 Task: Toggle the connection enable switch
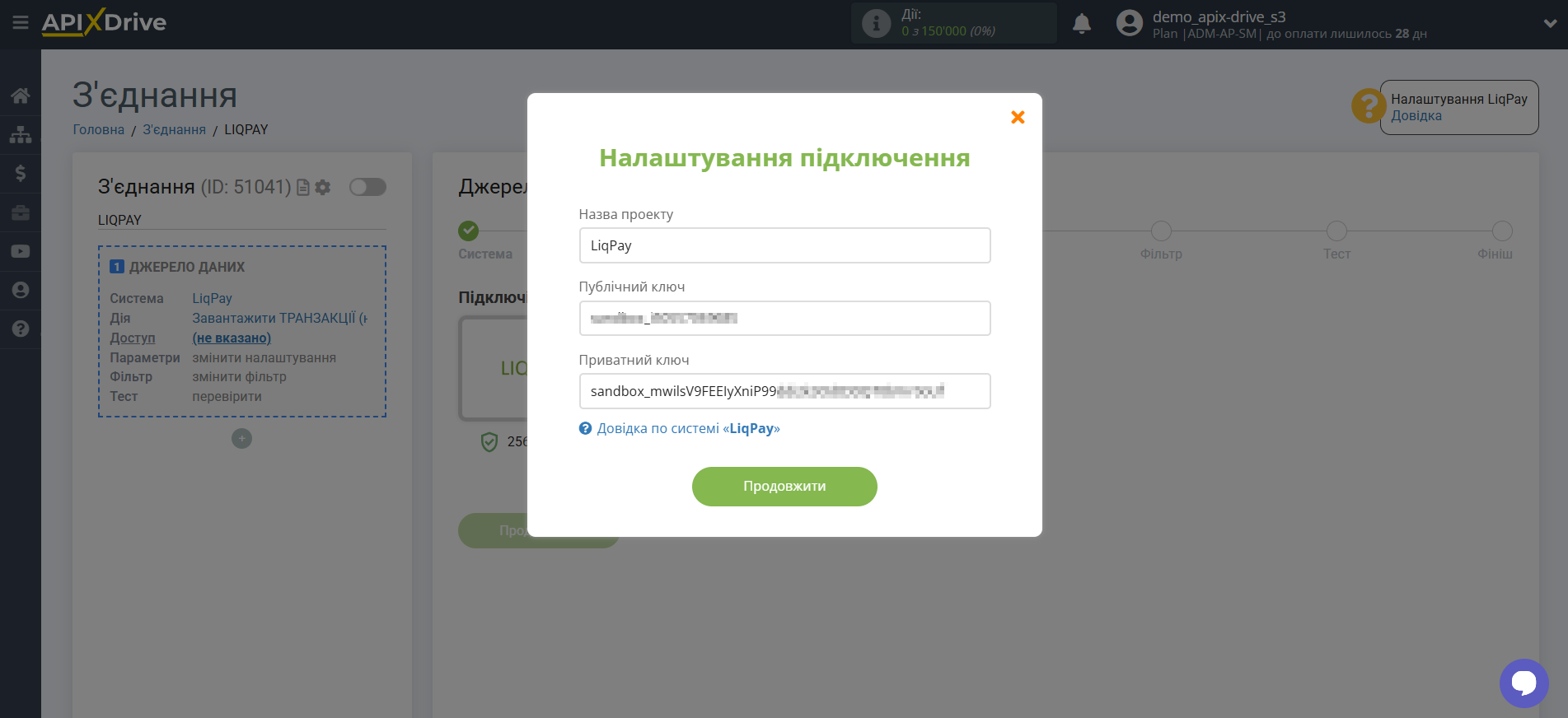(x=367, y=187)
